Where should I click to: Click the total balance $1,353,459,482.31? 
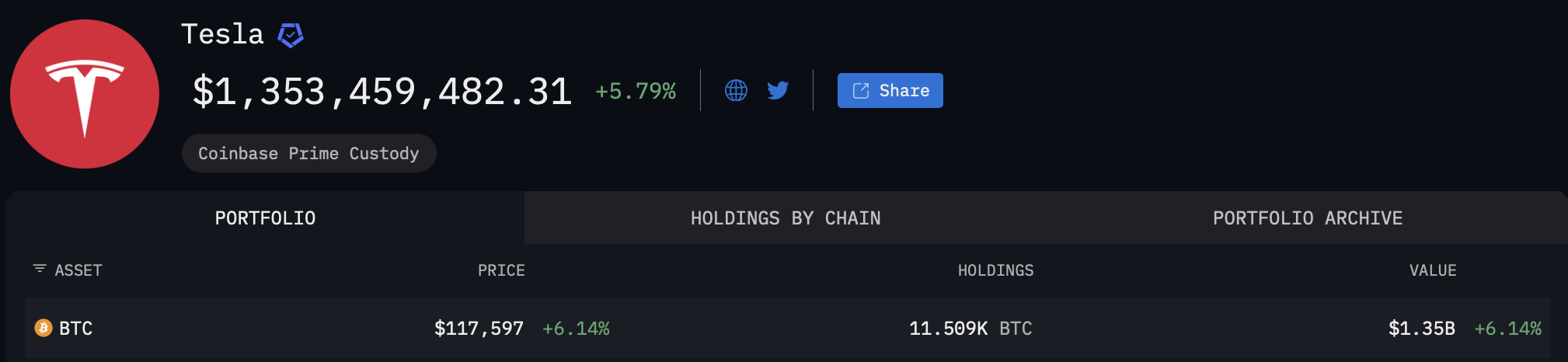(x=382, y=92)
